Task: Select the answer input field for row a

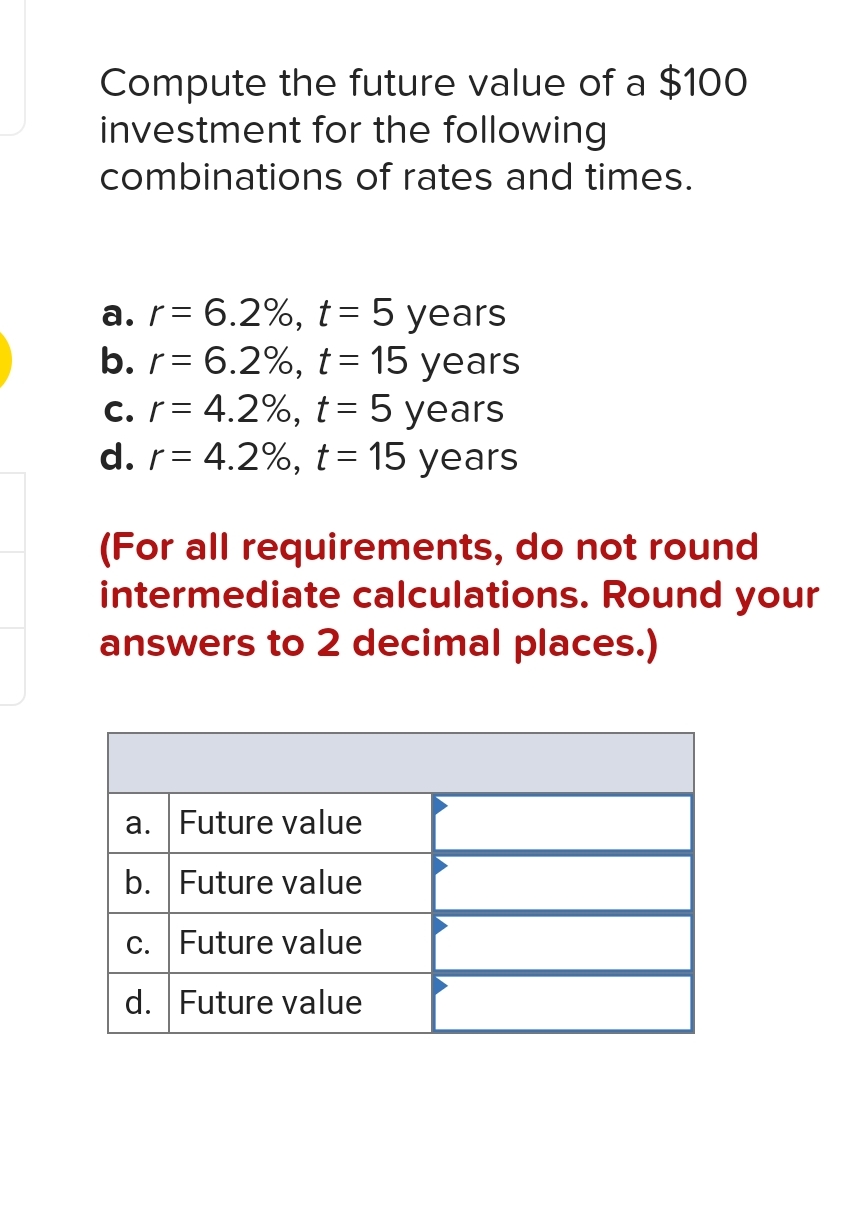Action: tap(562, 822)
